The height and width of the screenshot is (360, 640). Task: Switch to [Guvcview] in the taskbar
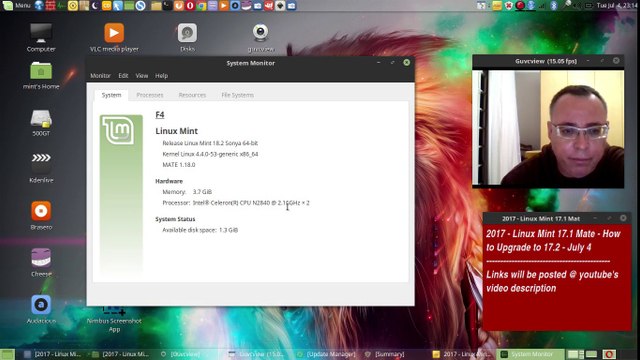(180, 354)
